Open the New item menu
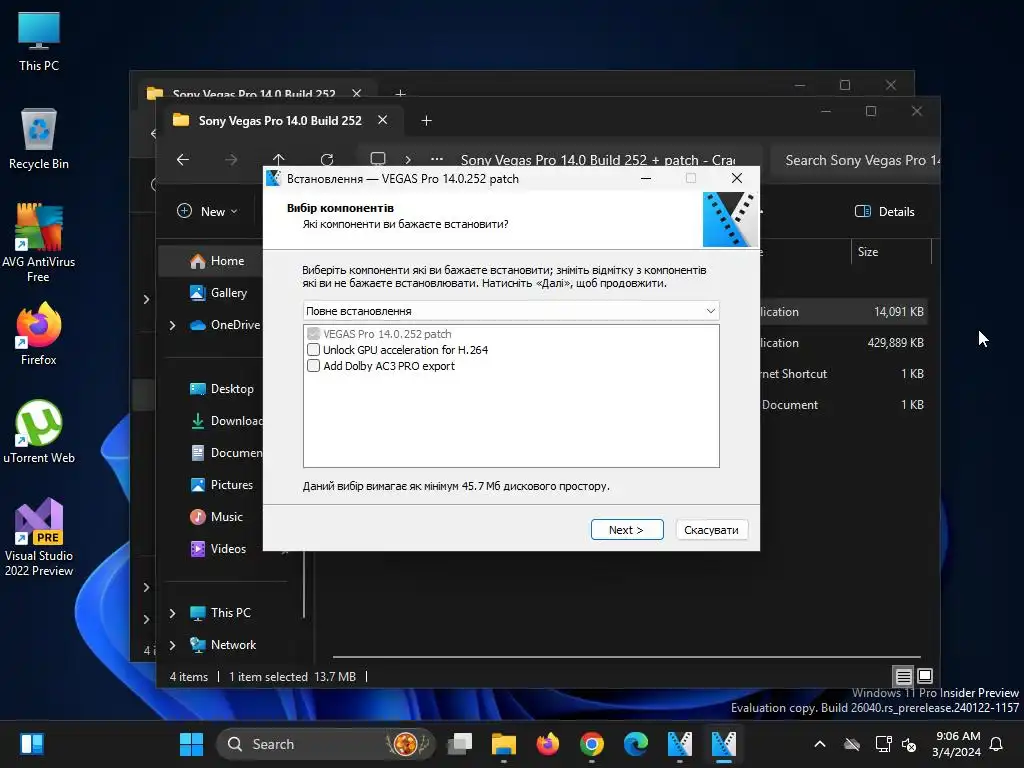Viewport: 1024px width, 768px height. click(x=208, y=212)
